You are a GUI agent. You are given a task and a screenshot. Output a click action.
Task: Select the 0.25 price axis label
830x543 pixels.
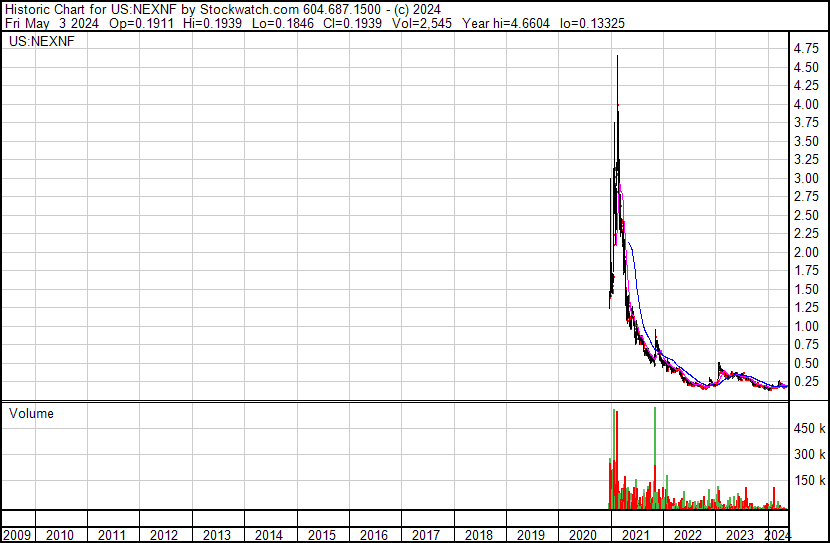pos(806,382)
